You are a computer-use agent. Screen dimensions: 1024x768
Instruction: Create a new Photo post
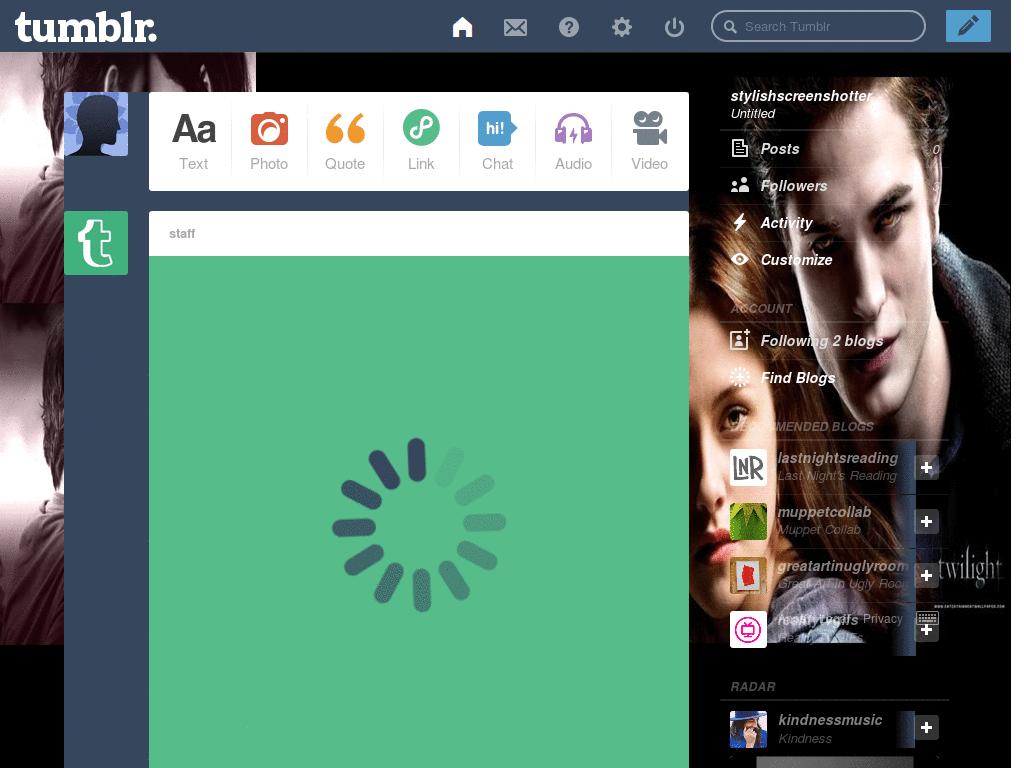[x=269, y=141]
